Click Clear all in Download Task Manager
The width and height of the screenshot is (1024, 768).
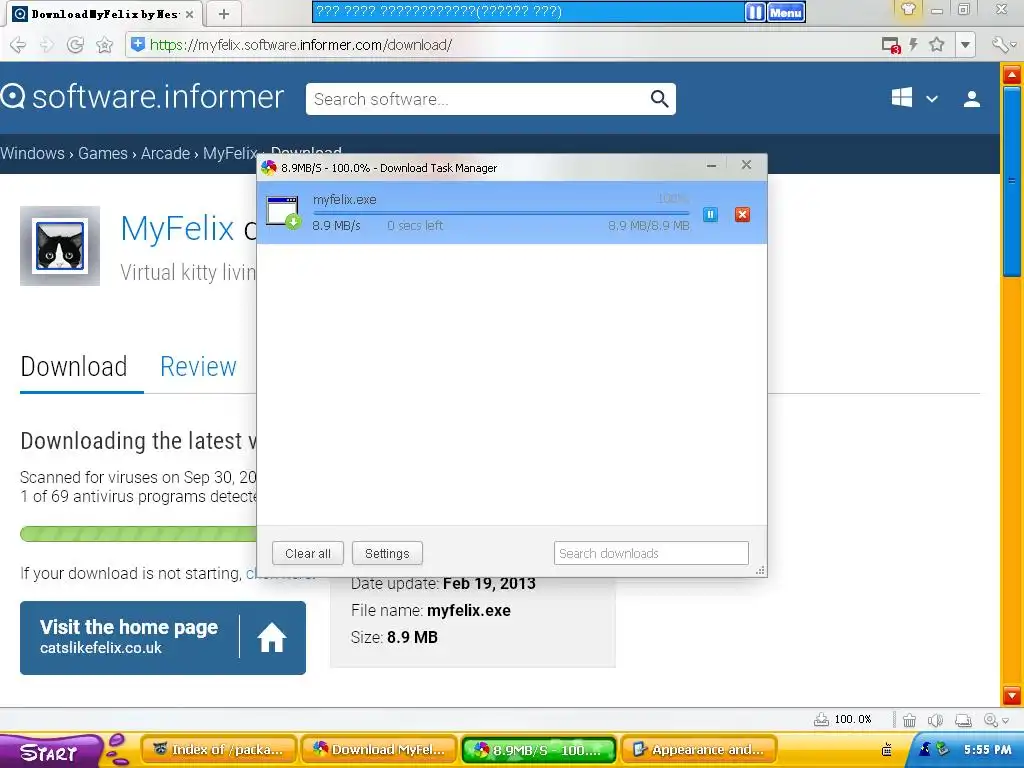pyautogui.click(x=308, y=553)
